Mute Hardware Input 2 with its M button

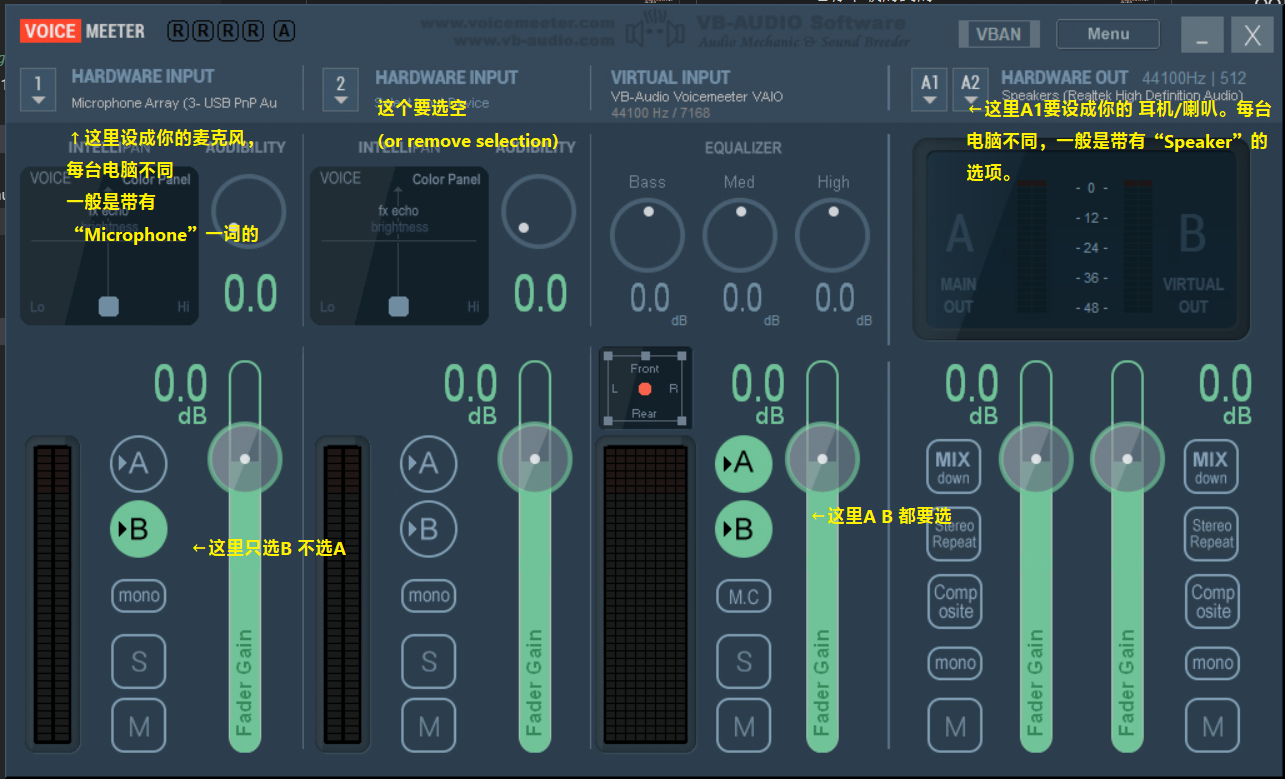(x=428, y=726)
